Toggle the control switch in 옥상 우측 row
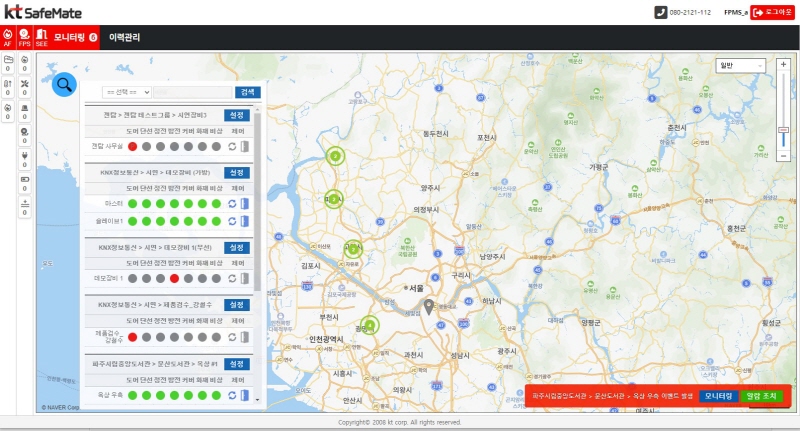The height and width of the screenshot is (431, 800). pos(244,395)
